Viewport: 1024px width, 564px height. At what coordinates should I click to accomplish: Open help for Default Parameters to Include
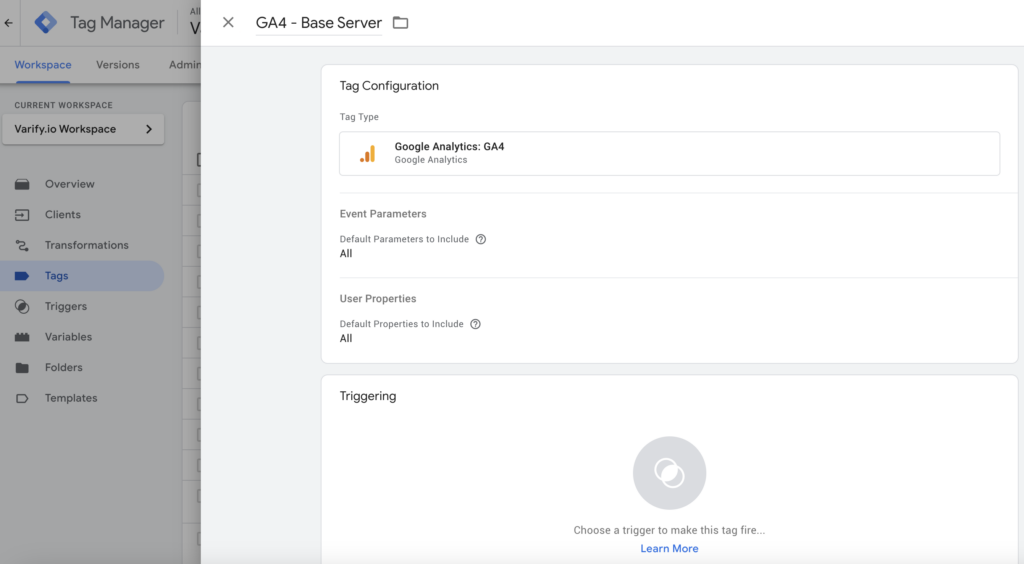481,240
